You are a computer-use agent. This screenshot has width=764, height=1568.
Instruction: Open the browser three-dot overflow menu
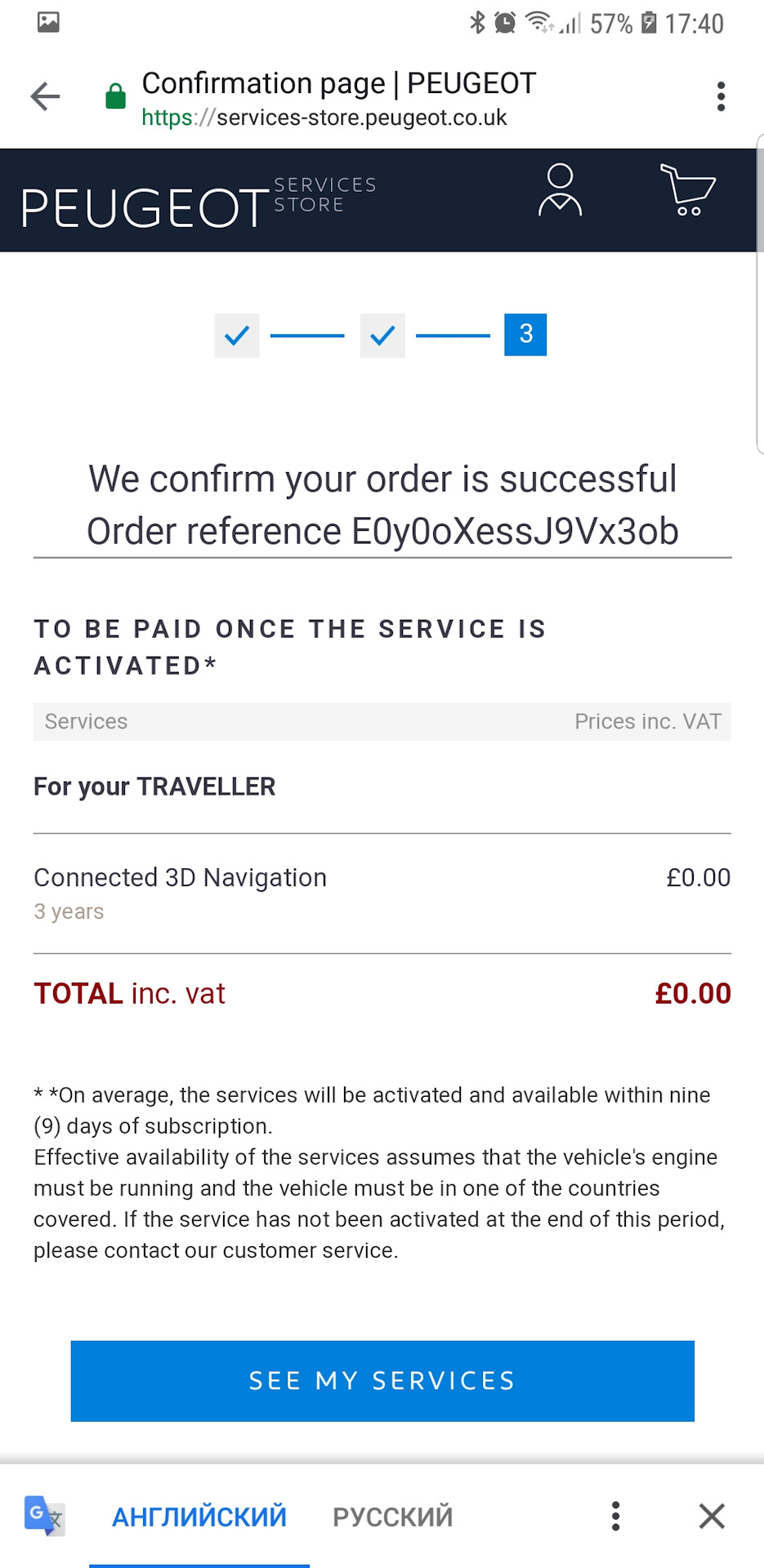click(720, 96)
